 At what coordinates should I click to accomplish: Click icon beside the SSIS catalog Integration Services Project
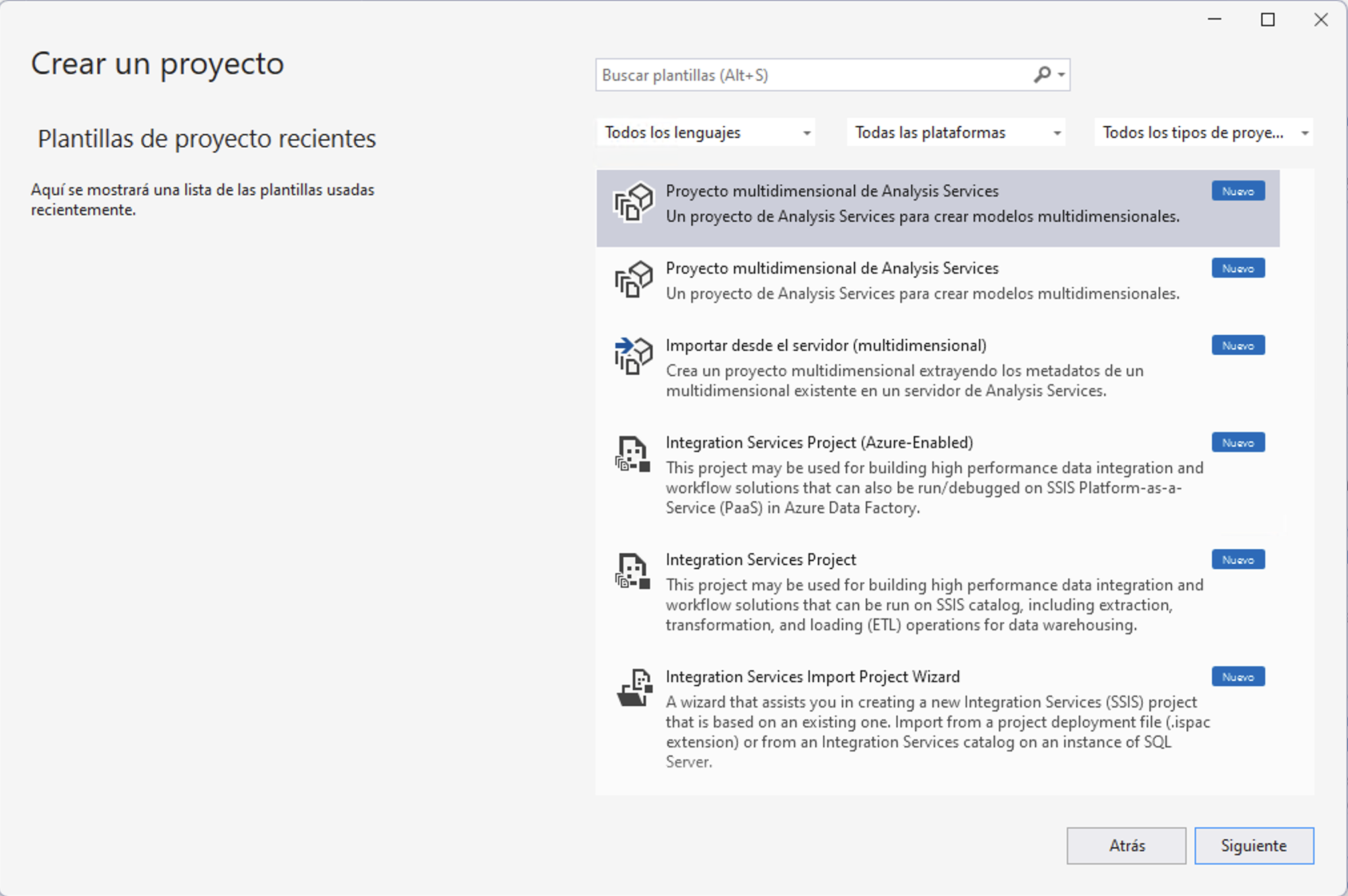(633, 571)
